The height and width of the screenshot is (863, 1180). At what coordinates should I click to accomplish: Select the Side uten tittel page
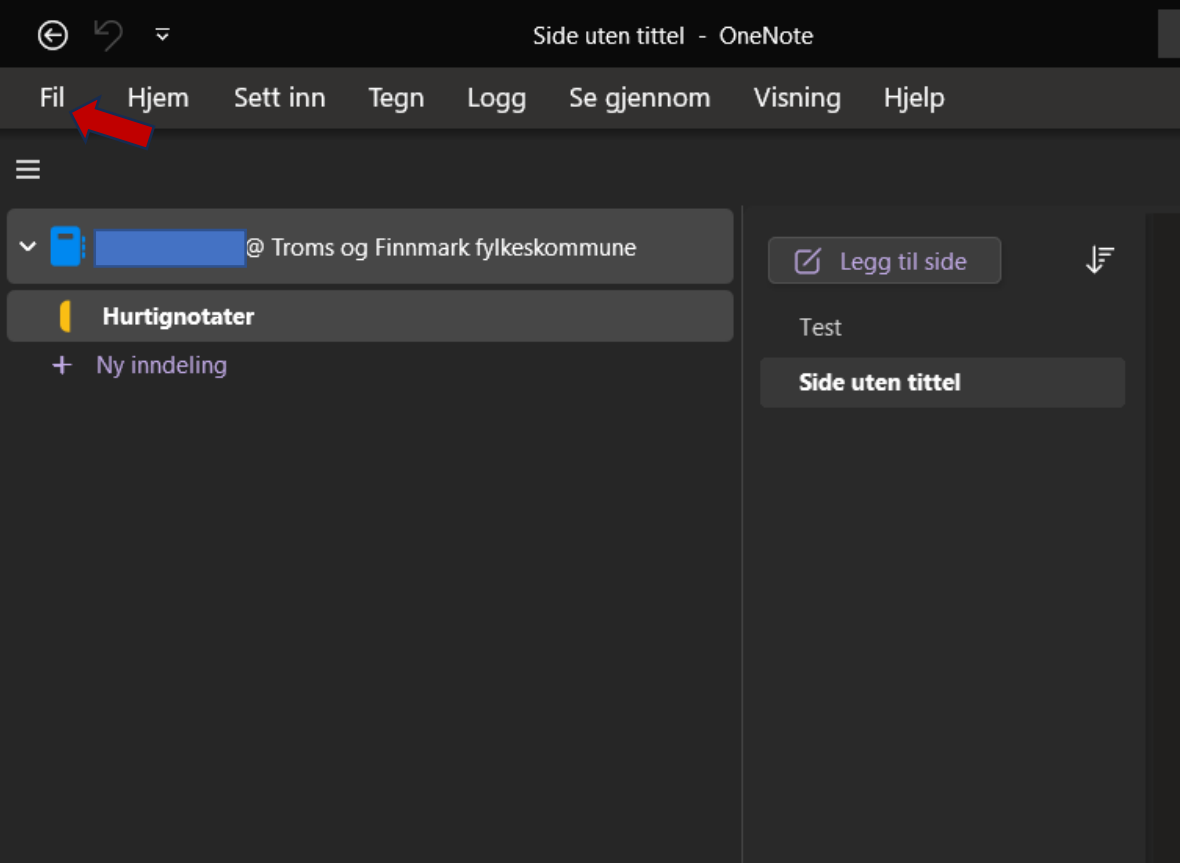coord(942,382)
